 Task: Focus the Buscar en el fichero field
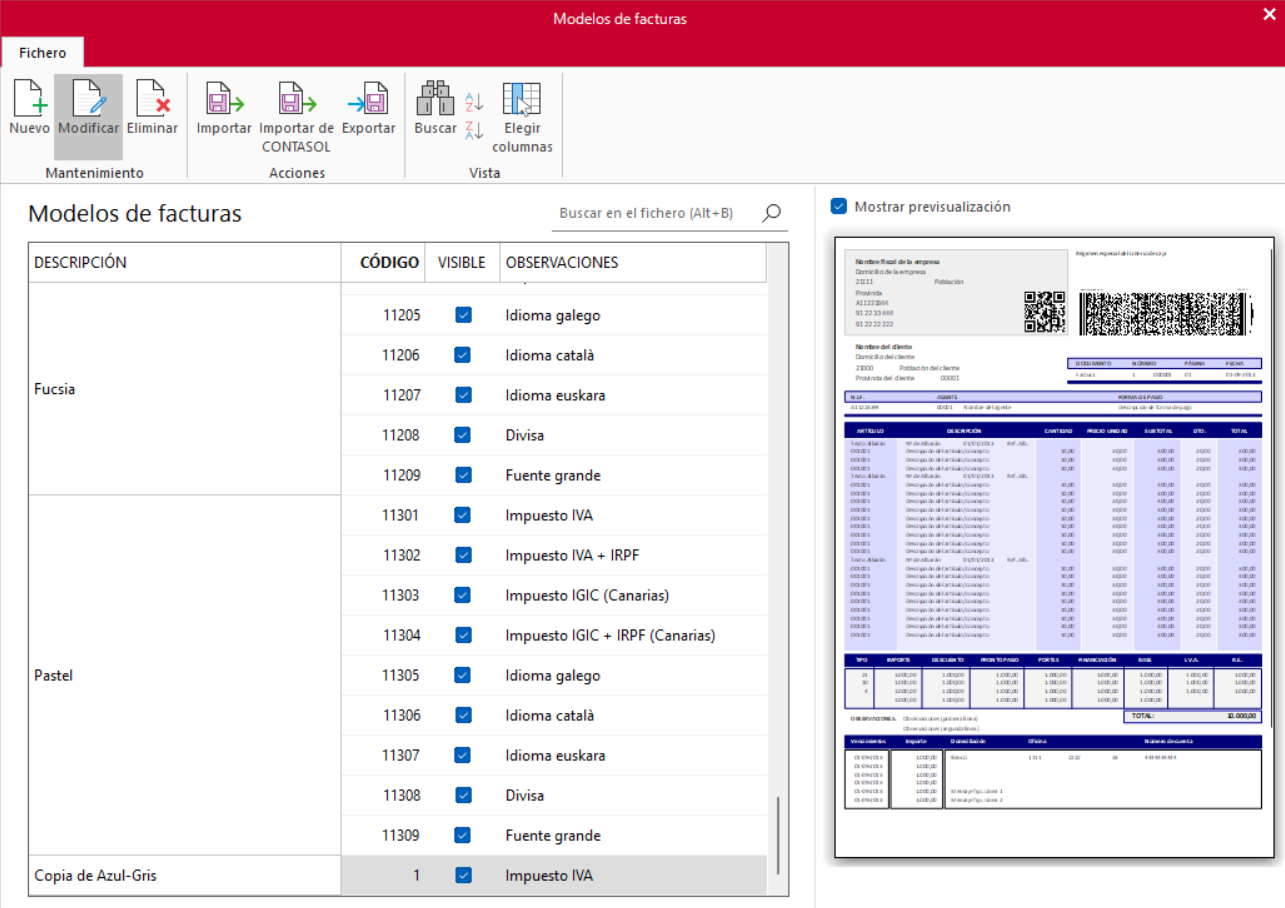657,213
